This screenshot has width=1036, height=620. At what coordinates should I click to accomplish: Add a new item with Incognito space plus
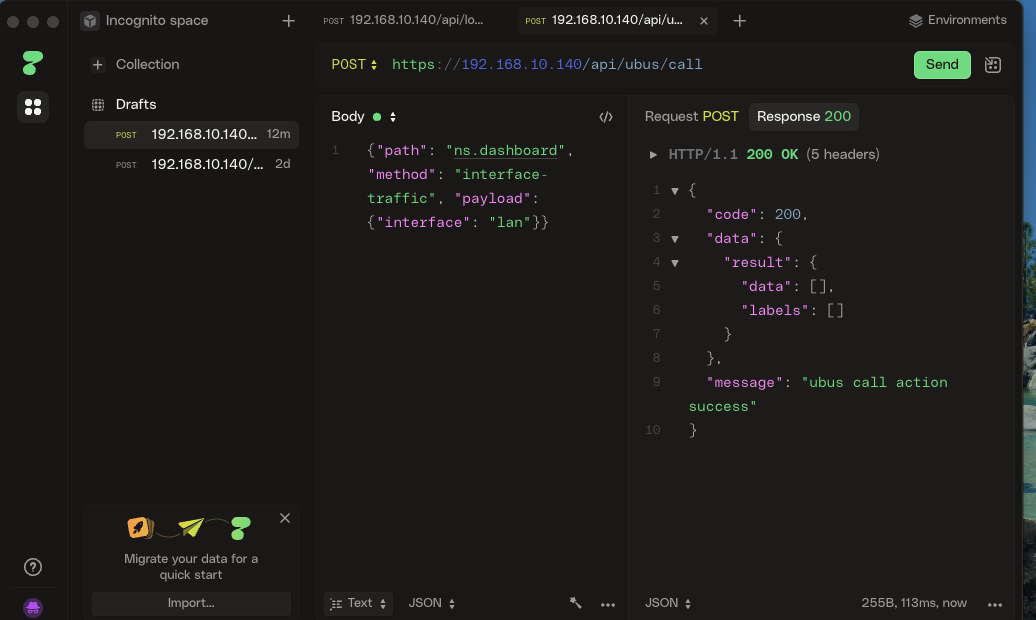click(288, 21)
